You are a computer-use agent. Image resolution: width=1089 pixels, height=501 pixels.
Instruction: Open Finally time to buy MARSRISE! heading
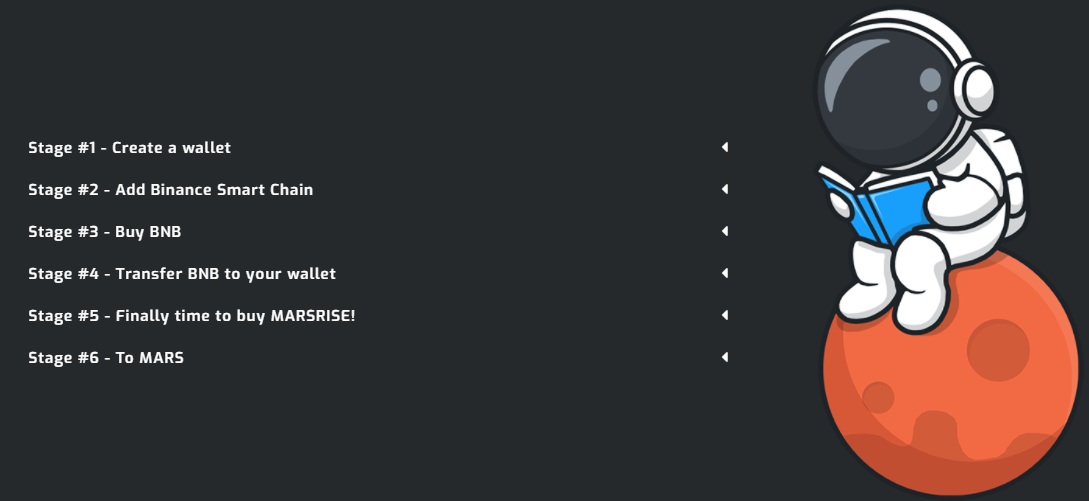click(235, 315)
